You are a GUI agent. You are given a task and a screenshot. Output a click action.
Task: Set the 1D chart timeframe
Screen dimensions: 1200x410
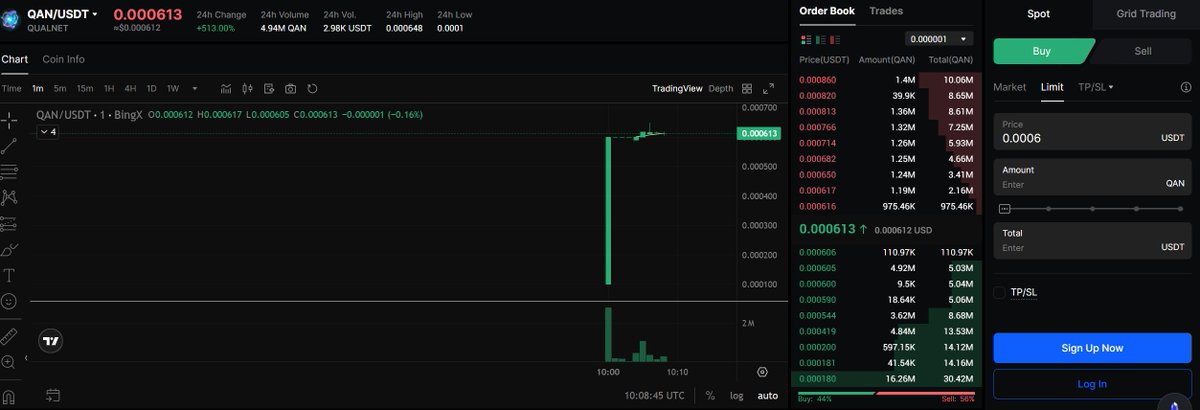151,89
